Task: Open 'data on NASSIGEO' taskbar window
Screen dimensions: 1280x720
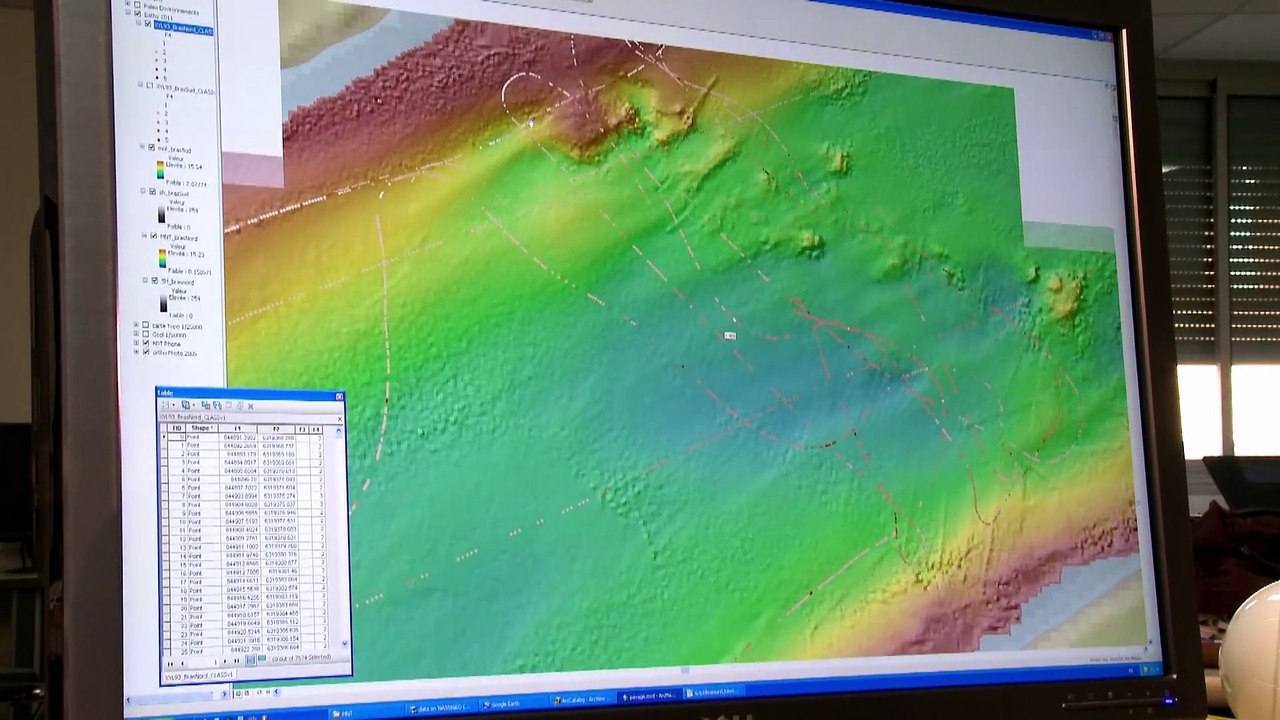Action: [x=442, y=708]
